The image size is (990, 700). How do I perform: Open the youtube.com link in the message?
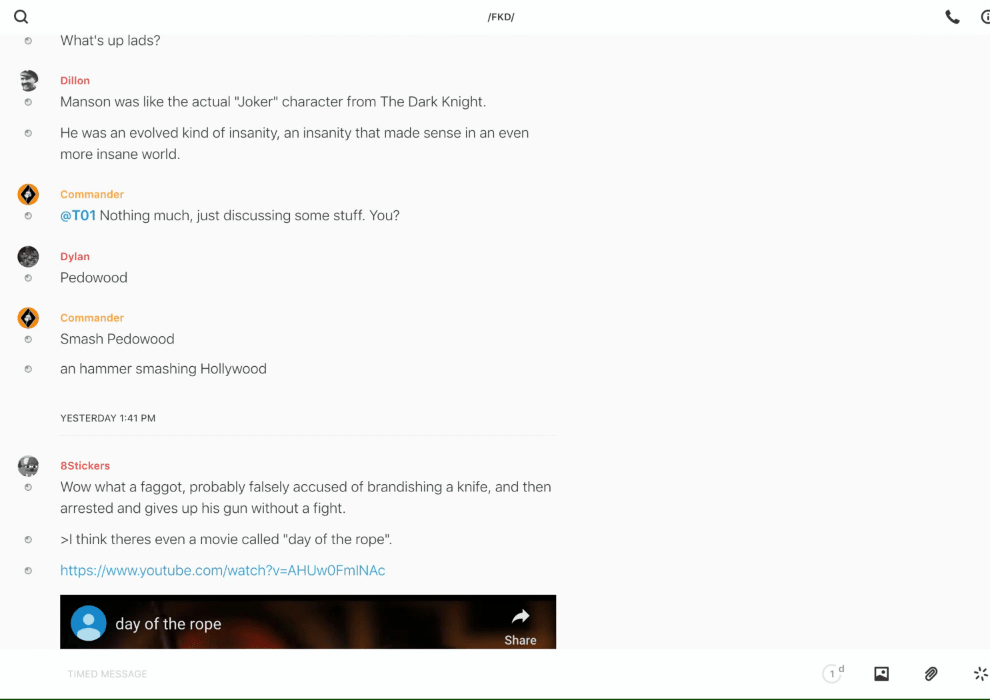(x=222, y=571)
